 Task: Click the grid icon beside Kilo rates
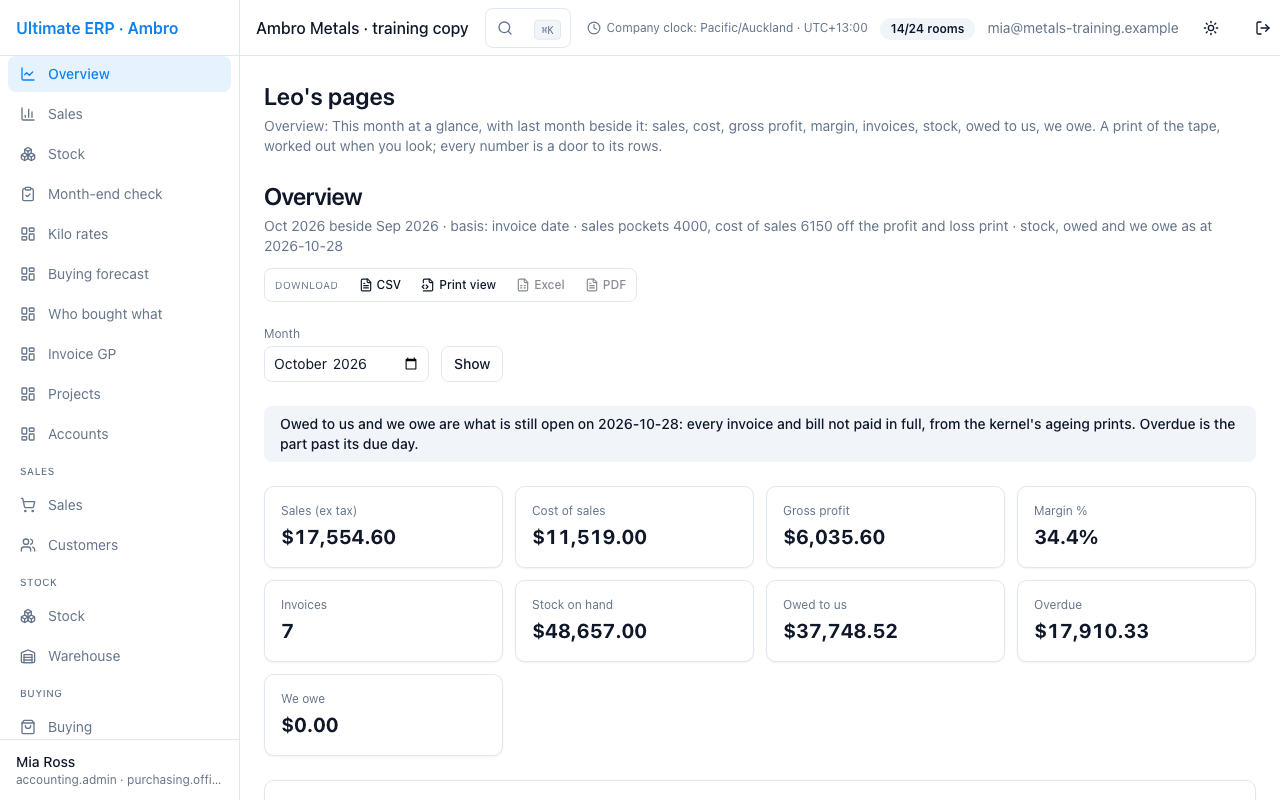click(x=28, y=234)
